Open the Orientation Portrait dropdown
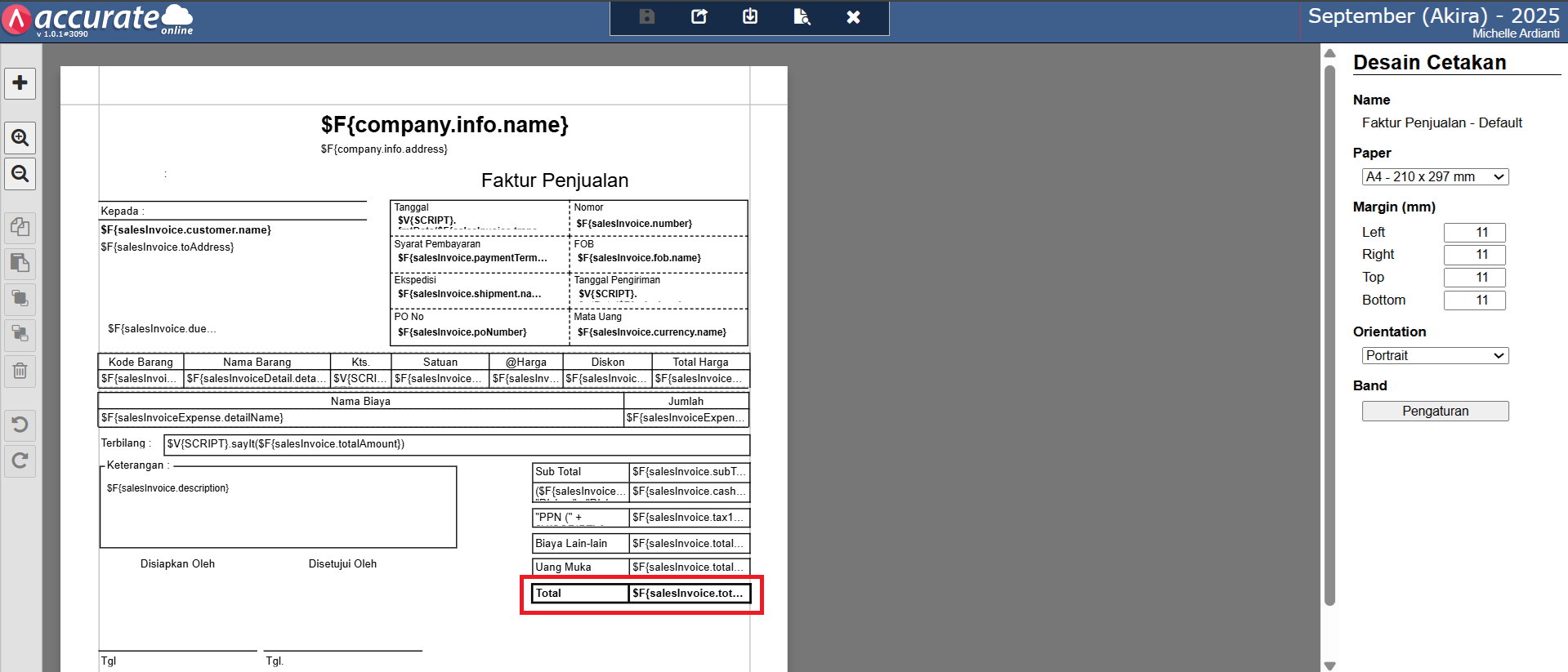The height and width of the screenshot is (672, 1568). click(x=1435, y=356)
